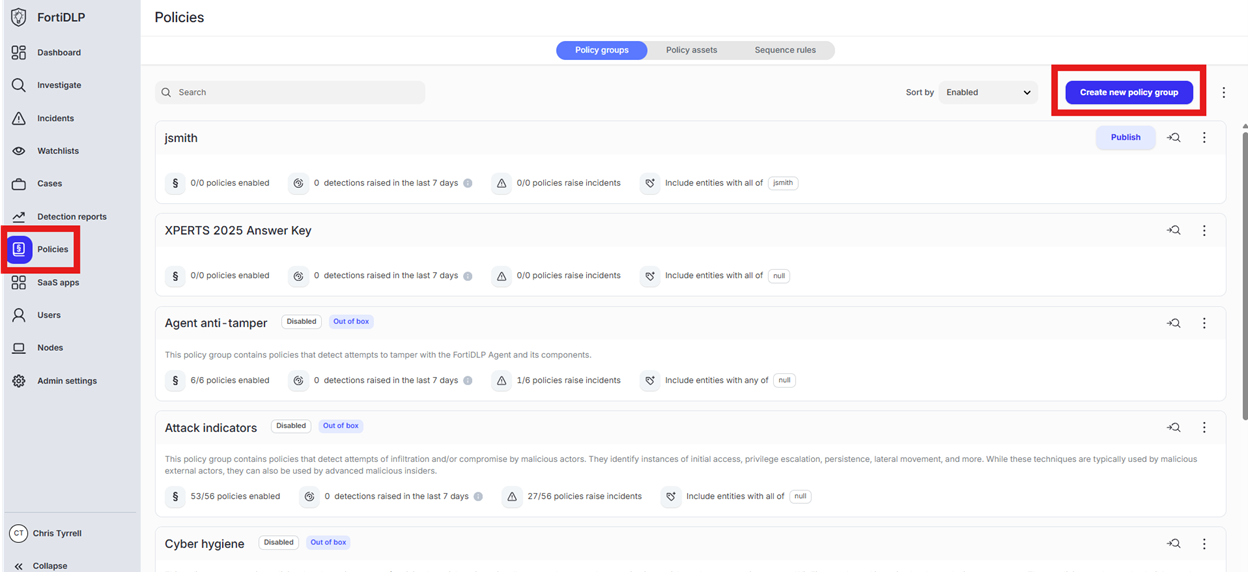1248x572 pixels.
Task: Go to Cases in sidebar
Action: [x=49, y=184]
